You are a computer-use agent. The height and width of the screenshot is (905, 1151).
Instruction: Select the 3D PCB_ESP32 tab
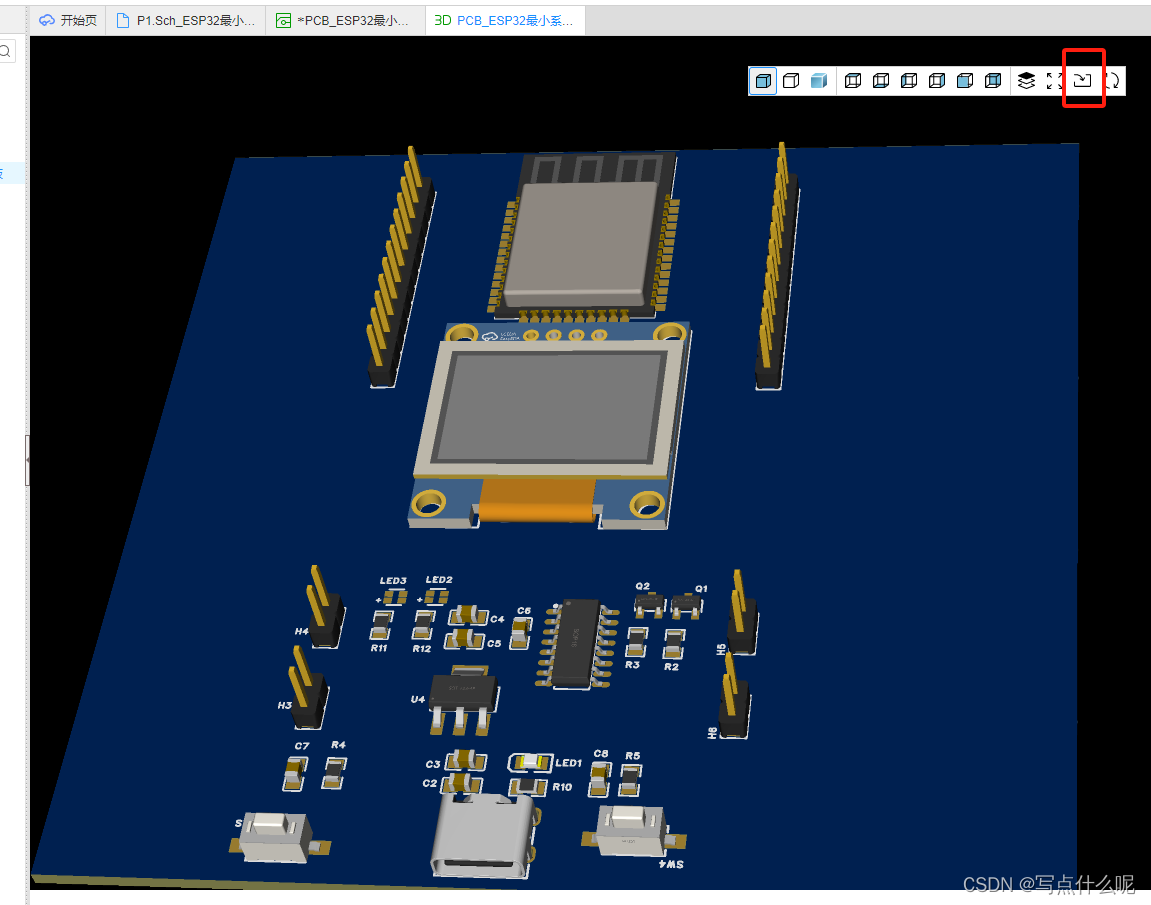pyautogui.click(x=504, y=21)
